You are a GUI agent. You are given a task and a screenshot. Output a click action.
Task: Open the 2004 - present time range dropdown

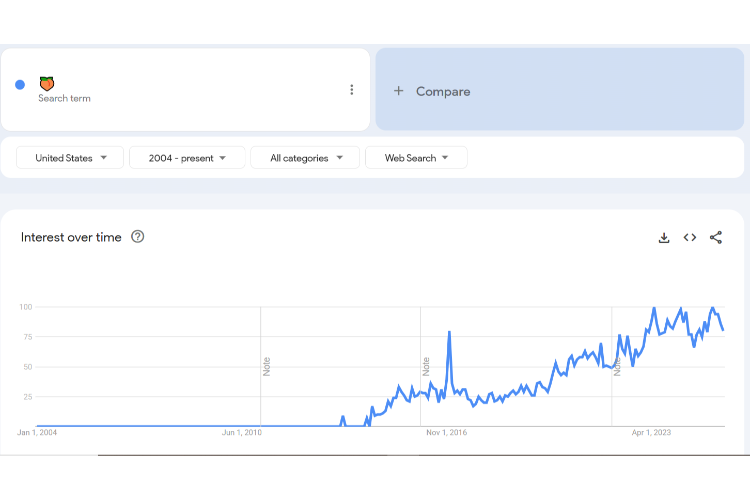pyautogui.click(x=187, y=158)
